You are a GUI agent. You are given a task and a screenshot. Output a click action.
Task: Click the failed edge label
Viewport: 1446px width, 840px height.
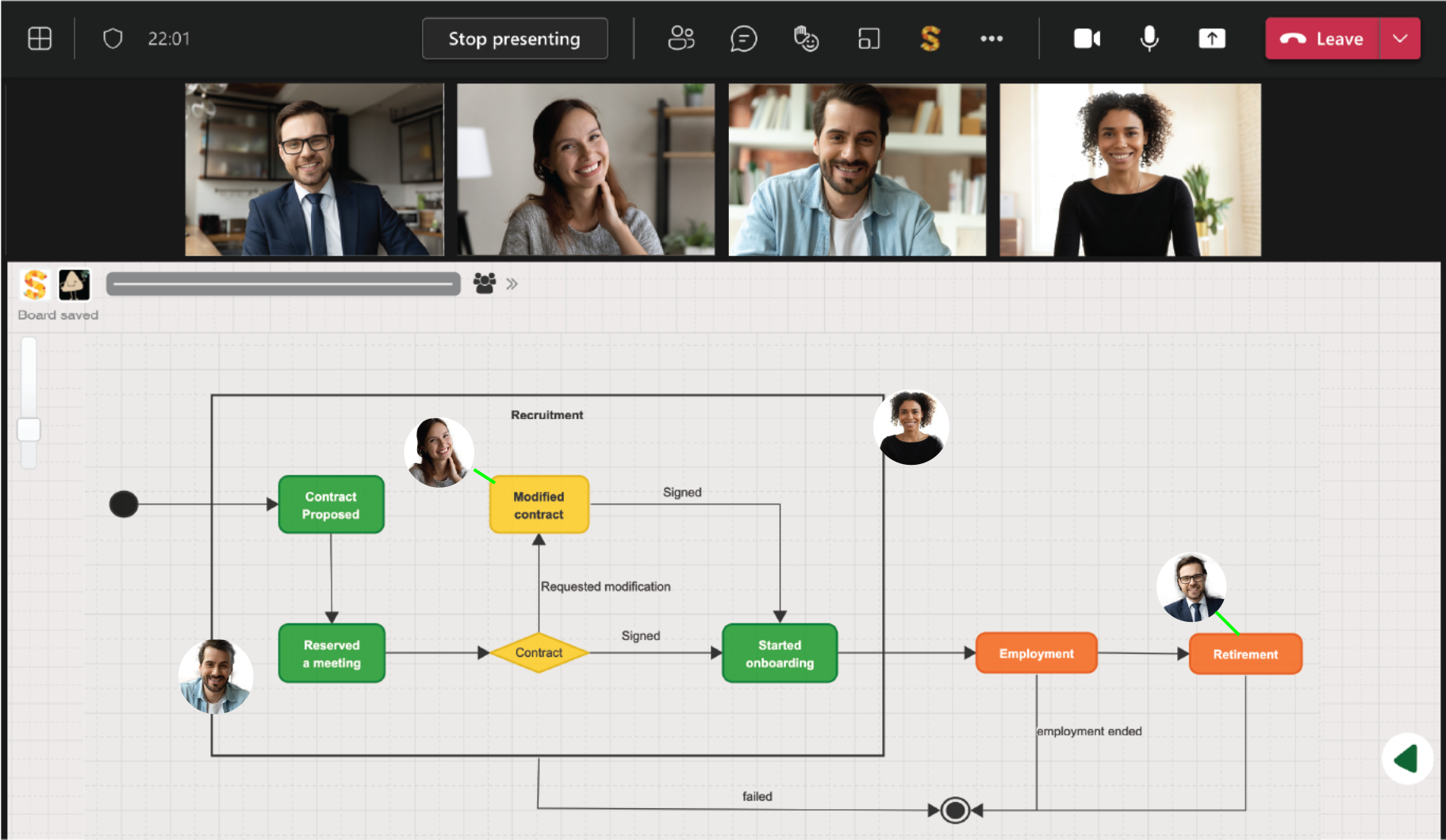(x=757, y=796)
